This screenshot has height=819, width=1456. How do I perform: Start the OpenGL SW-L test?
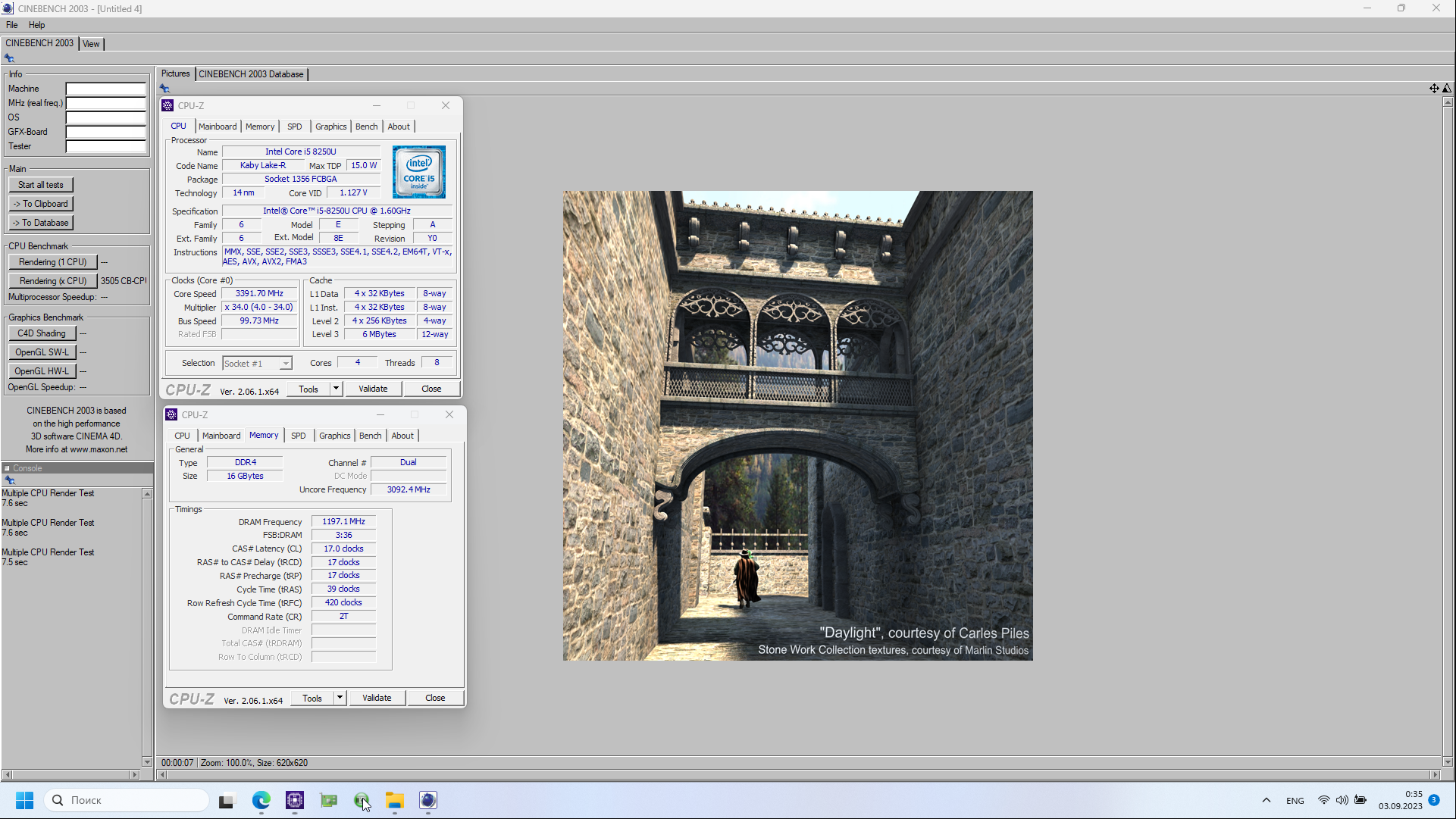(x=42, y=352)
